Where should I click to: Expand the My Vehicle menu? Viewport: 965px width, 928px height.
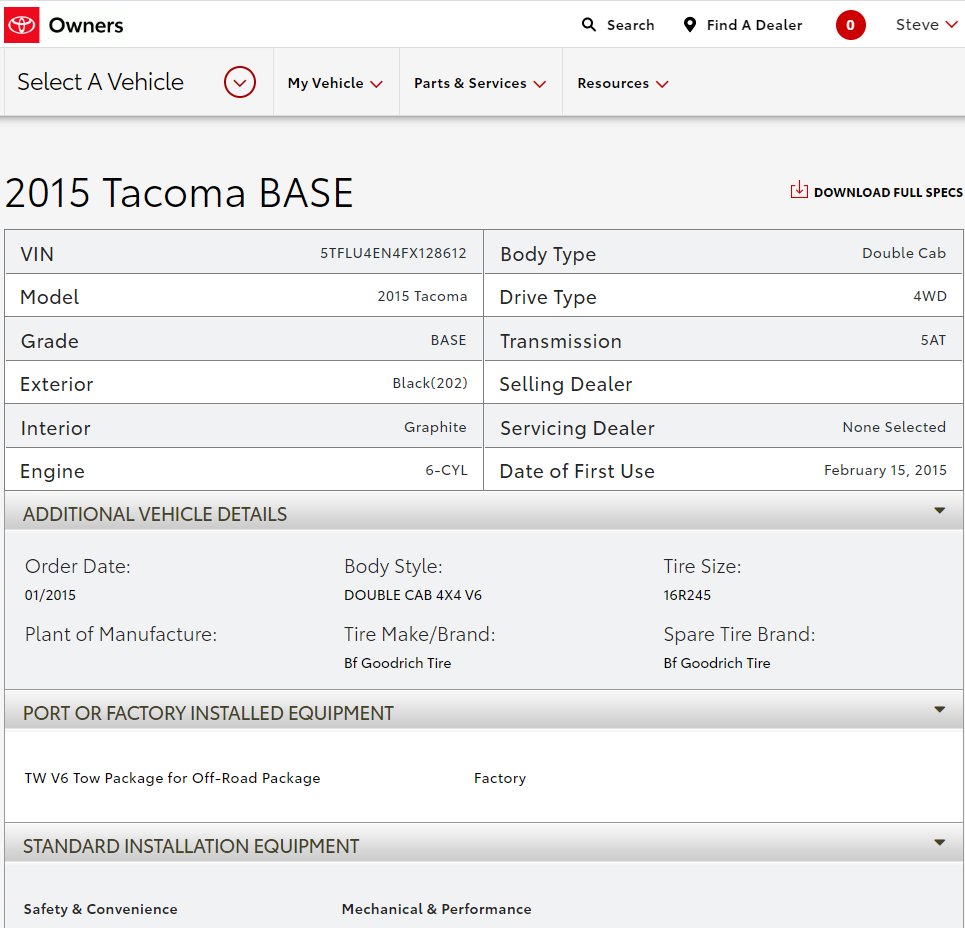[335, 83]
